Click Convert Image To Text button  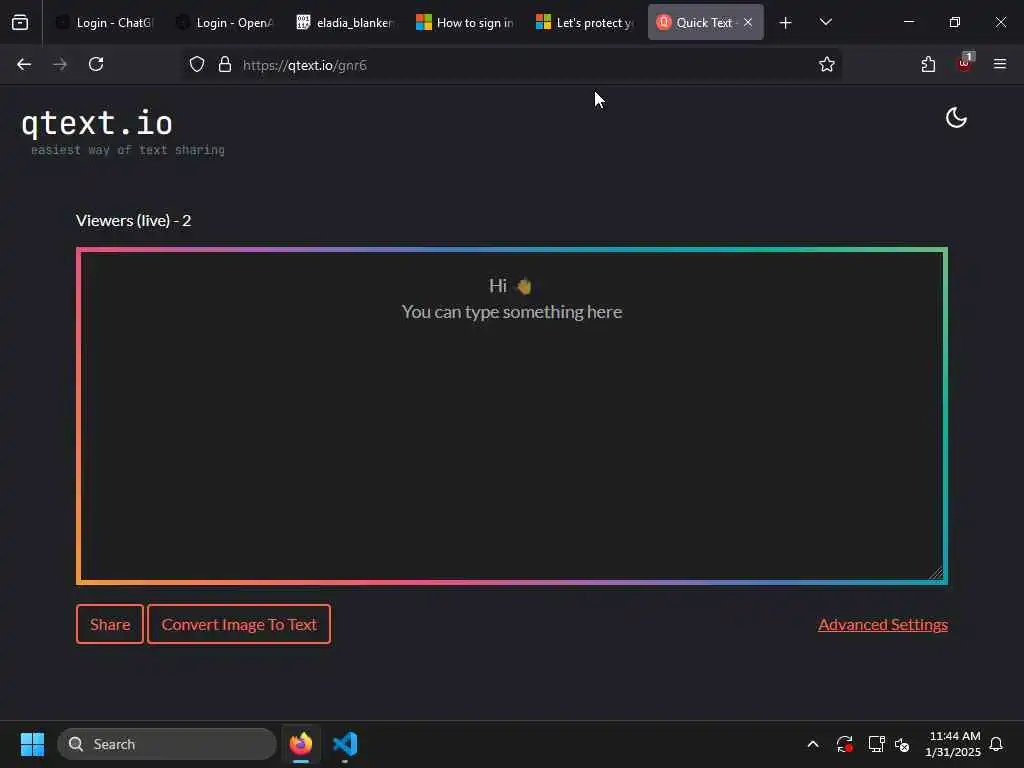(x=239, y=624)
